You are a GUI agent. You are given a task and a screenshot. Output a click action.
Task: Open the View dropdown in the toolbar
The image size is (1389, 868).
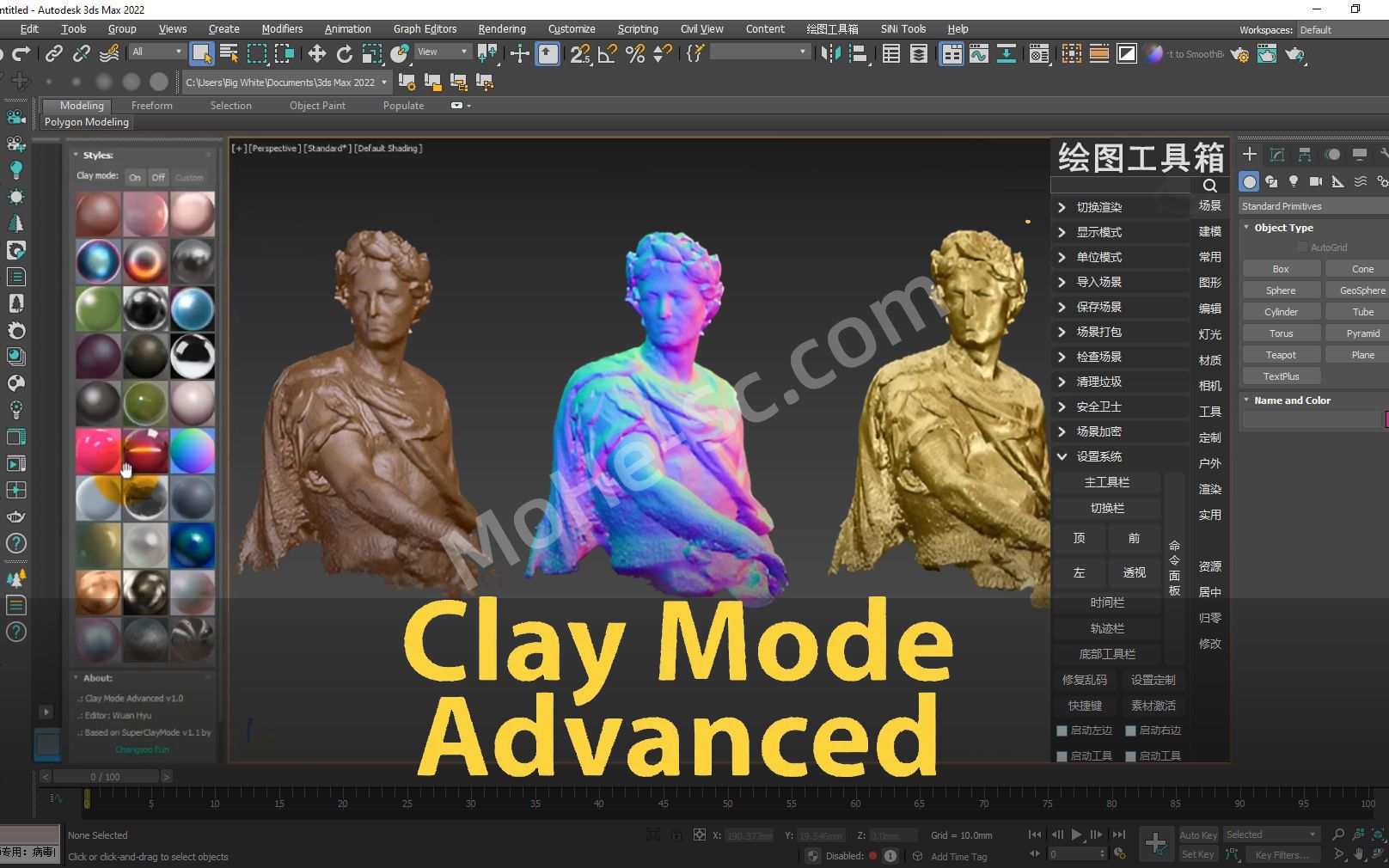point(441,52)
